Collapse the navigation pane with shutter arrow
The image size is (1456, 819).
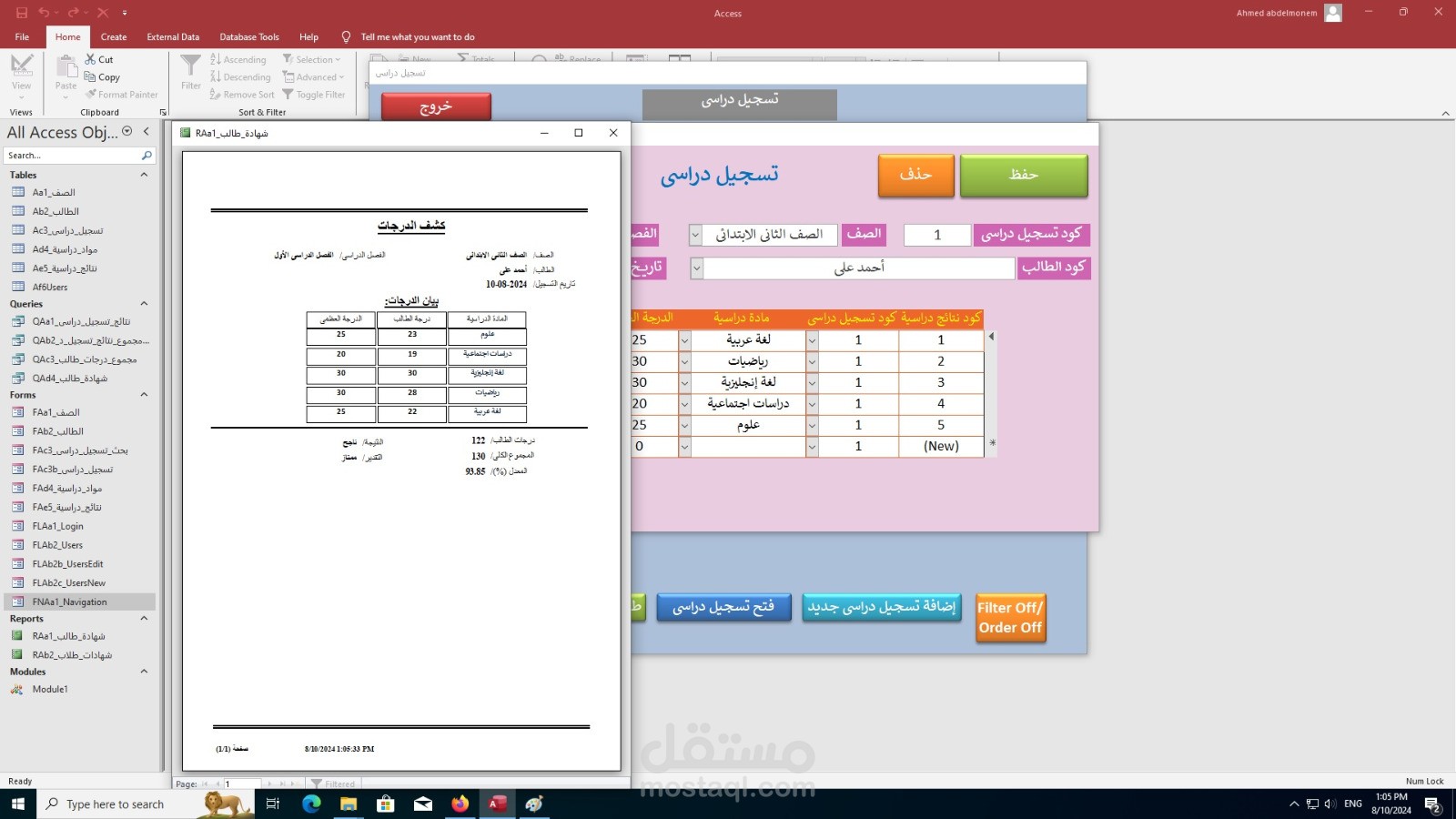point(146,132)
